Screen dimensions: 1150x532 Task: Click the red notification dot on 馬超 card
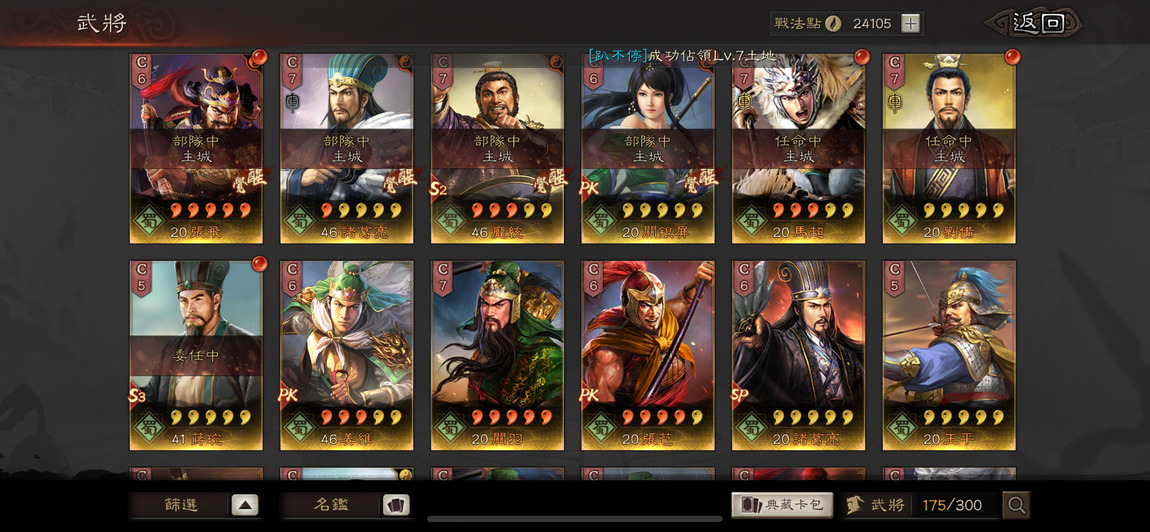[861, 57]
